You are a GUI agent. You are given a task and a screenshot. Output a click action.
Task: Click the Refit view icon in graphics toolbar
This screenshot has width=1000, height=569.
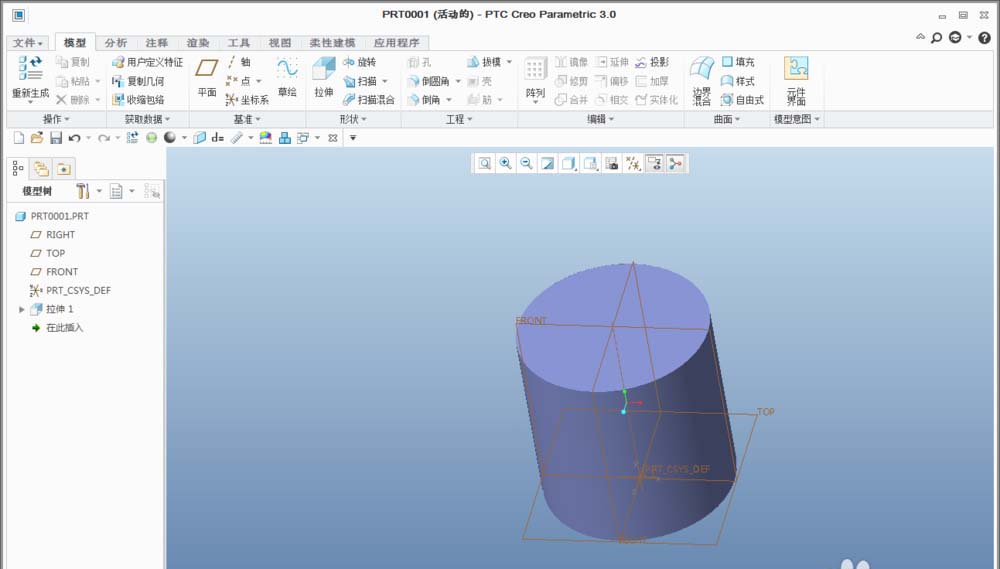485,164
